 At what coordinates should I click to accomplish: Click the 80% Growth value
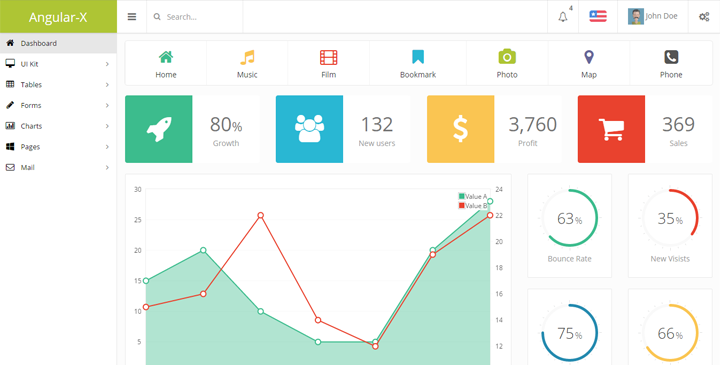coord(226,124)
